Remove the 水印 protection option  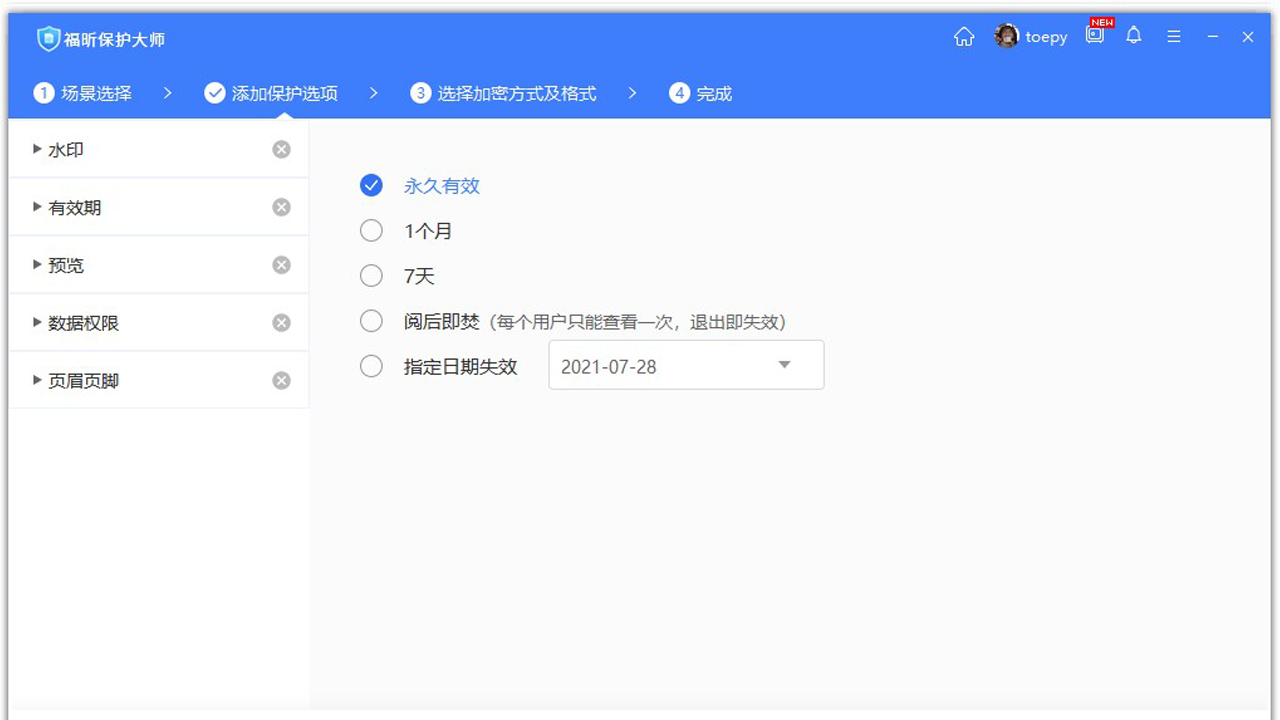[x=281, y=148]
